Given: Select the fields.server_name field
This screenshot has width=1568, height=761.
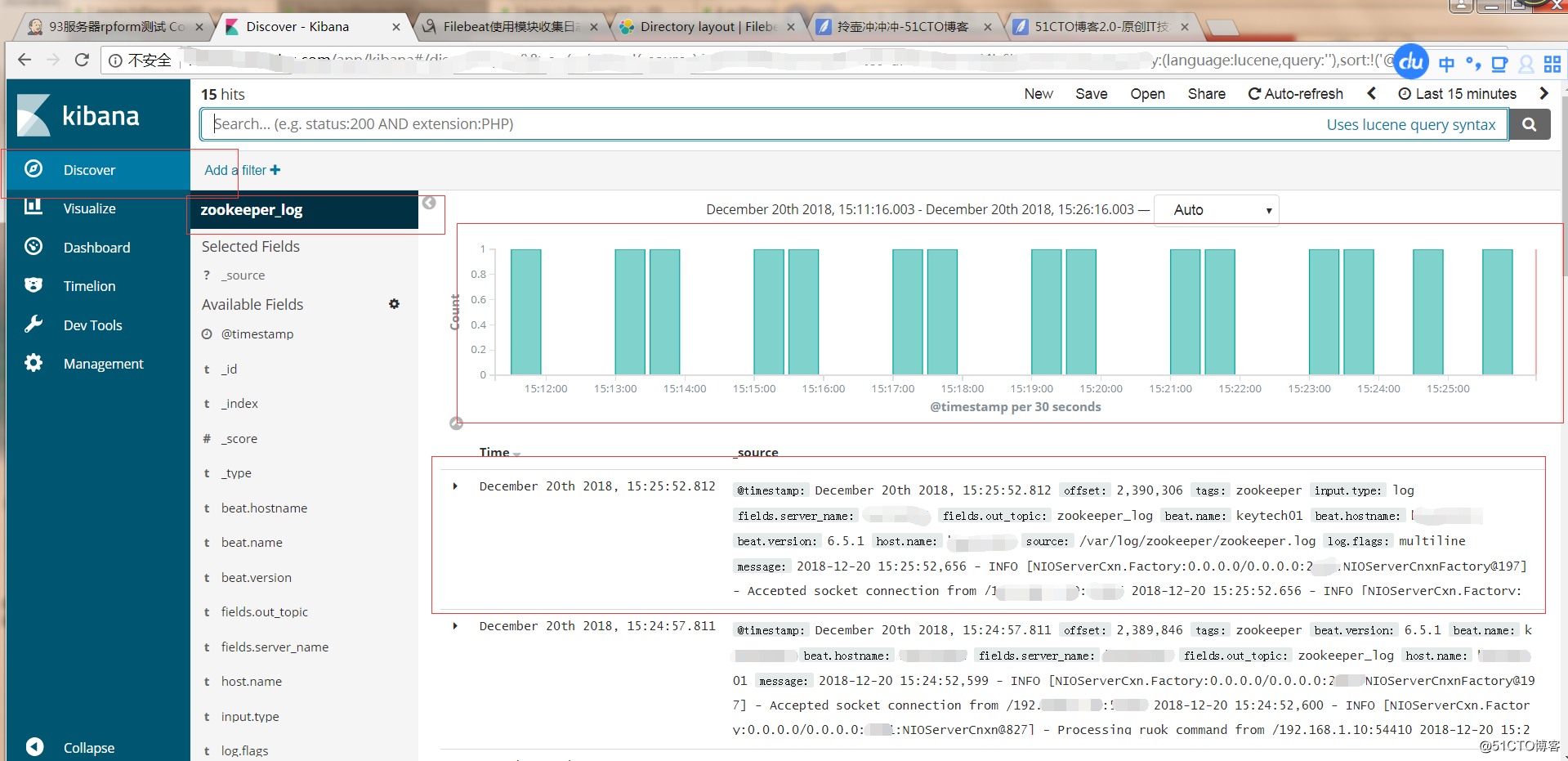Looking at the screenshot, I should pos(275,647).
